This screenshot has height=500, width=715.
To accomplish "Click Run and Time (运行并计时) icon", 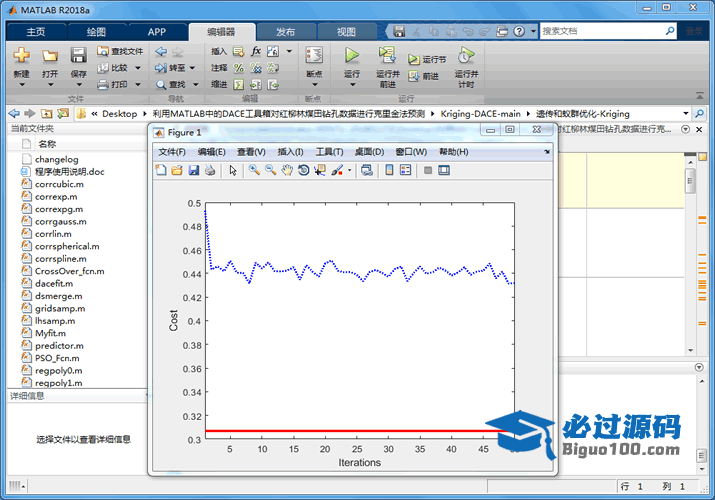I will coord(466,56).
